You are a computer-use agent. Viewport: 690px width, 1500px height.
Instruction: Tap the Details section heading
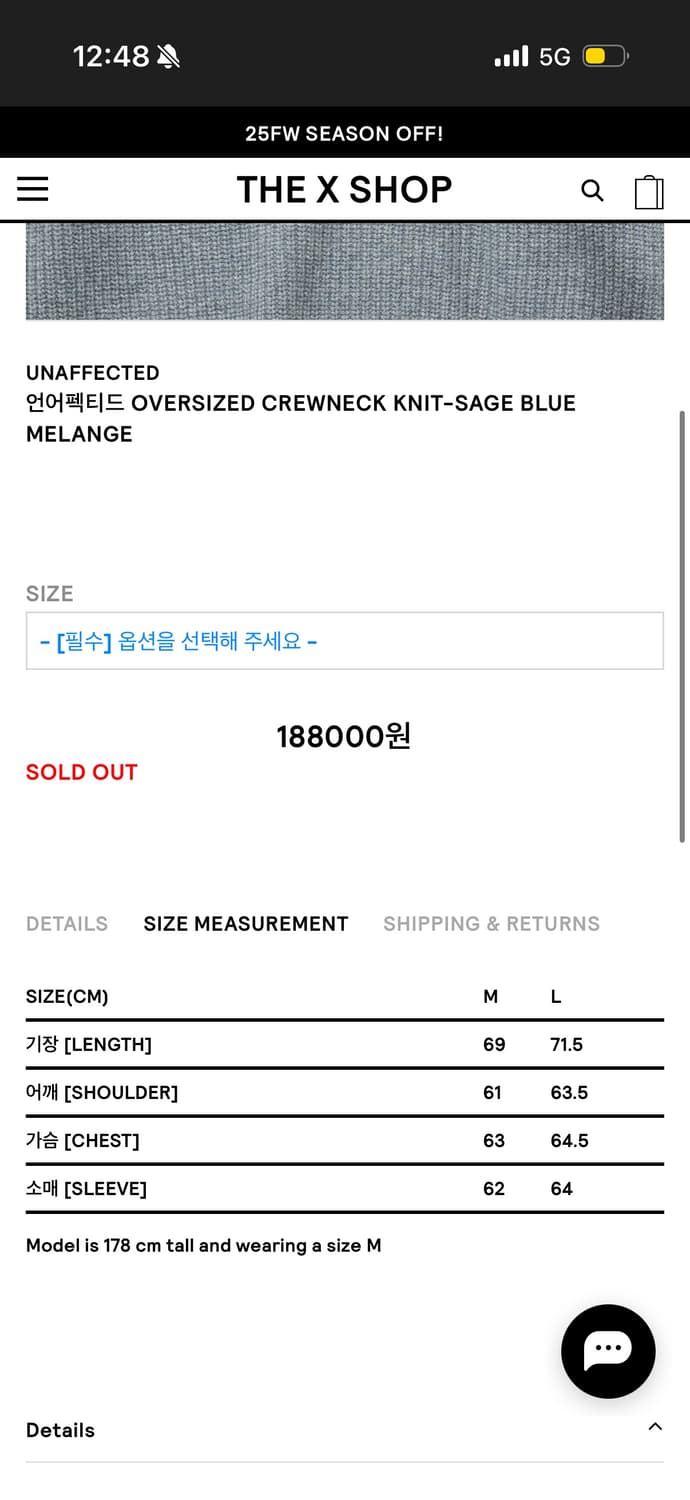click(x=60, y=1430)
